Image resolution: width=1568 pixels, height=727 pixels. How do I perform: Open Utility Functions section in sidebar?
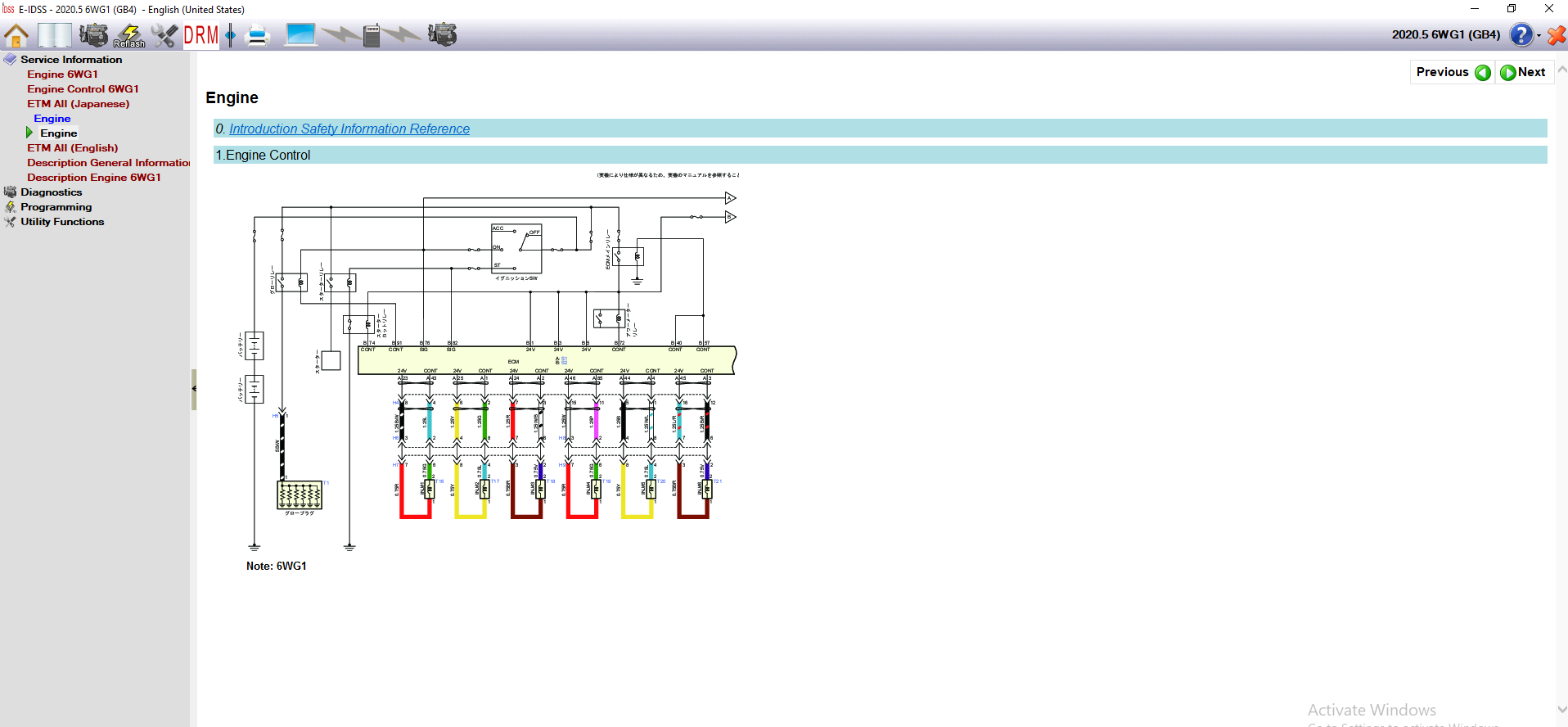pos(62,221)
